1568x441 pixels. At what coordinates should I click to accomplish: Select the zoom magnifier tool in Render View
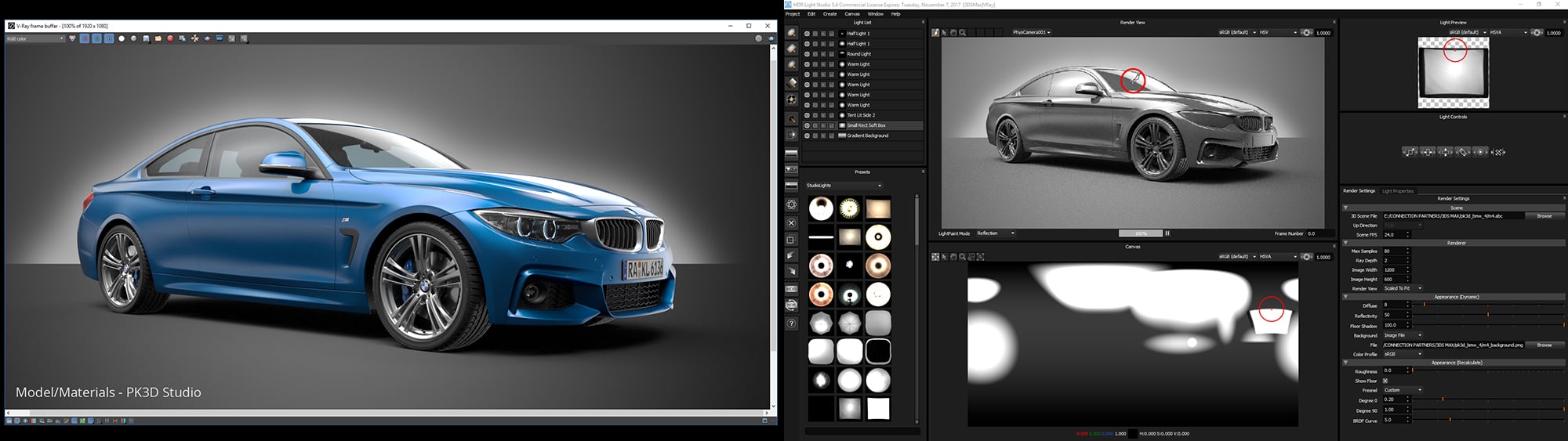point(963,33)
